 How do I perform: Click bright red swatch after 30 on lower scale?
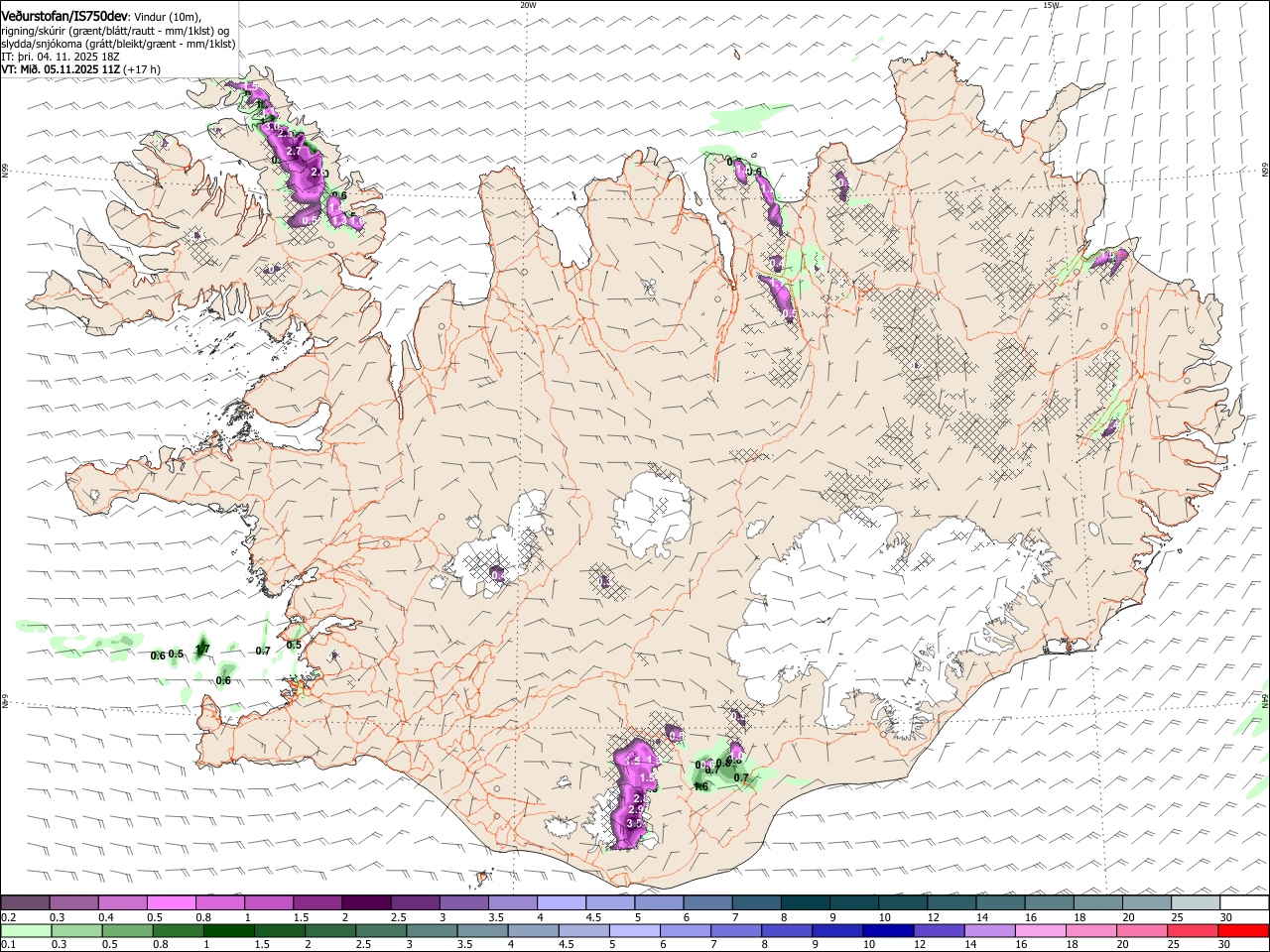coord(1241,930)
